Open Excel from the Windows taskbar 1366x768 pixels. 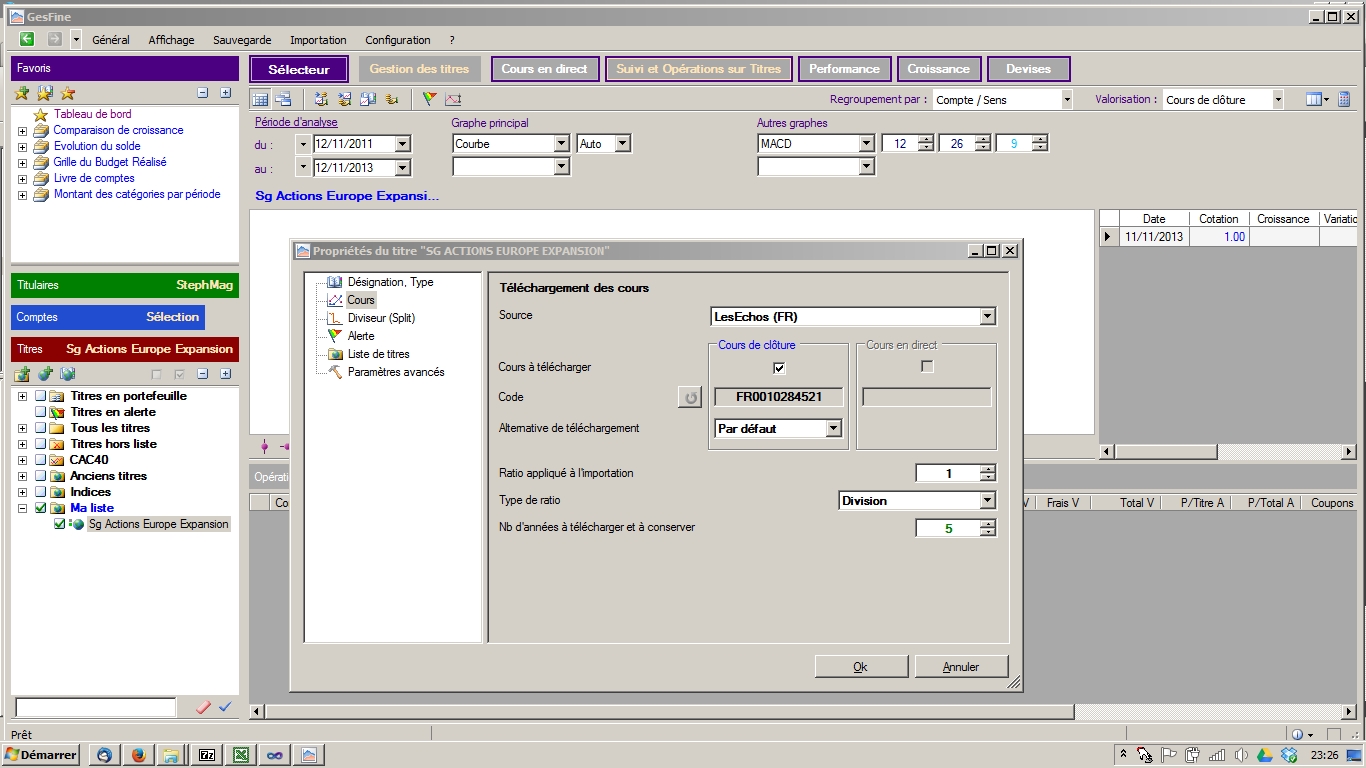coord(241,755)
